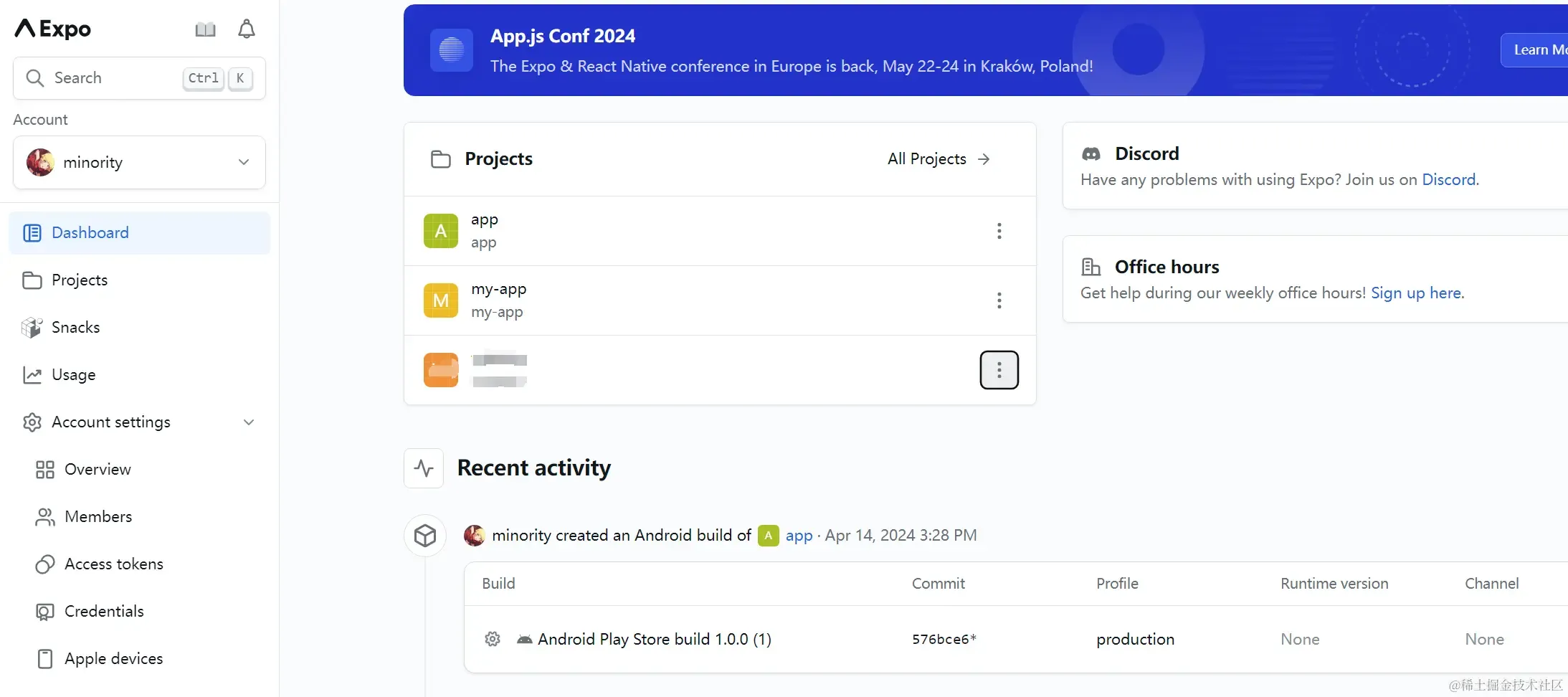Open Snacks in the sidebar

pos(139,328)
